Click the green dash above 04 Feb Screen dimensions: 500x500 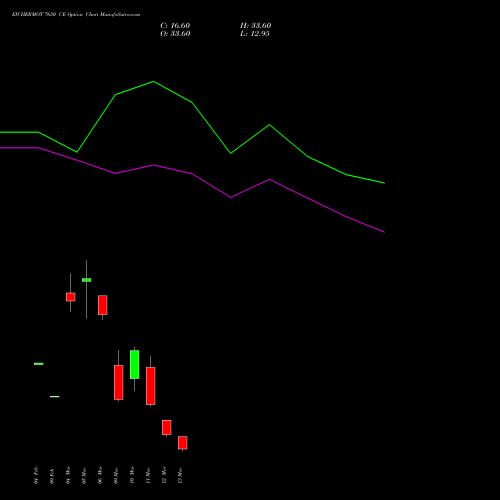(x=39, y=364)
